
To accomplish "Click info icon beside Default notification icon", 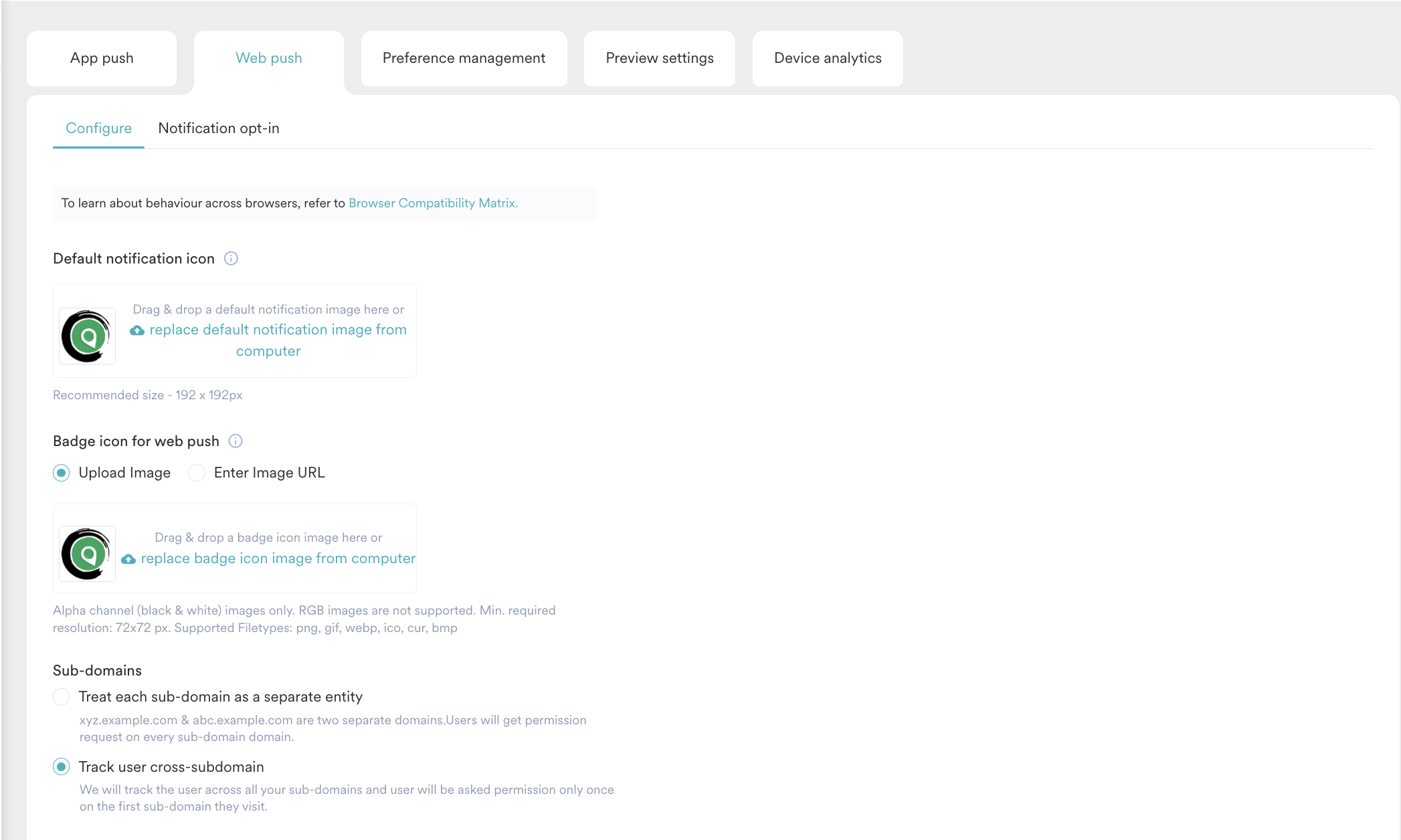I will 231,259.
